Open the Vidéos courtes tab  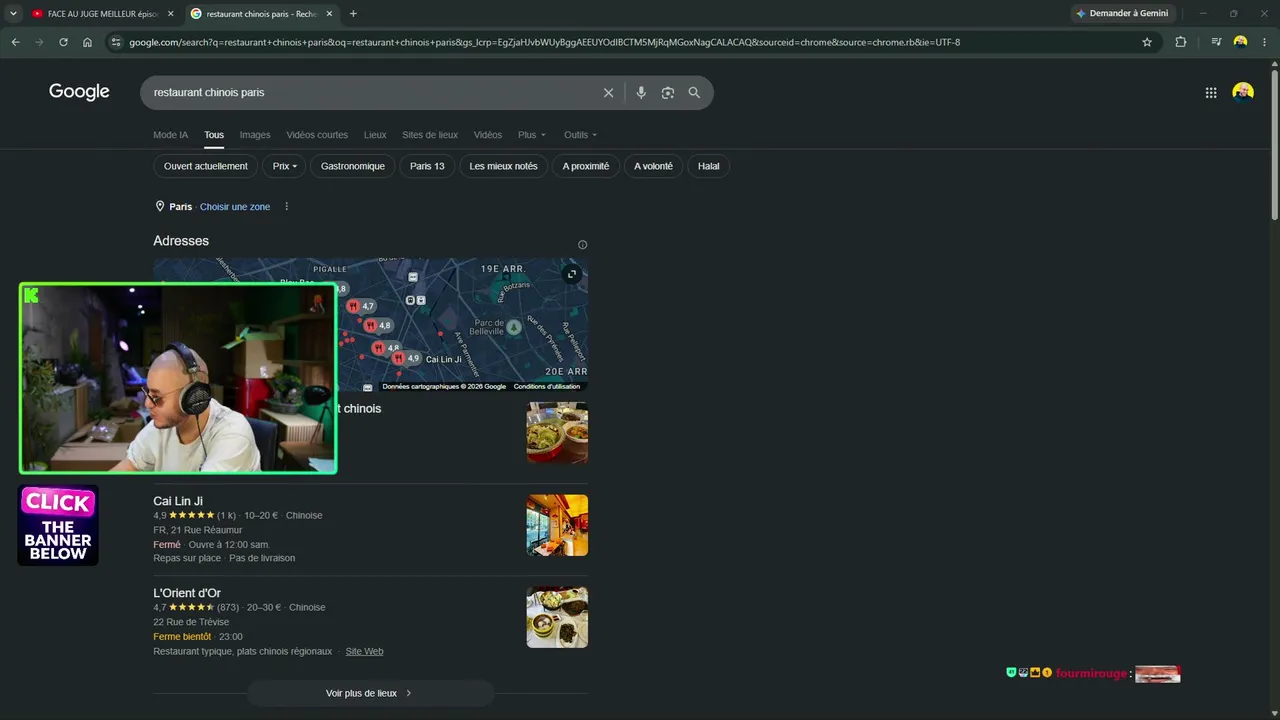click(x=317, y=135)
